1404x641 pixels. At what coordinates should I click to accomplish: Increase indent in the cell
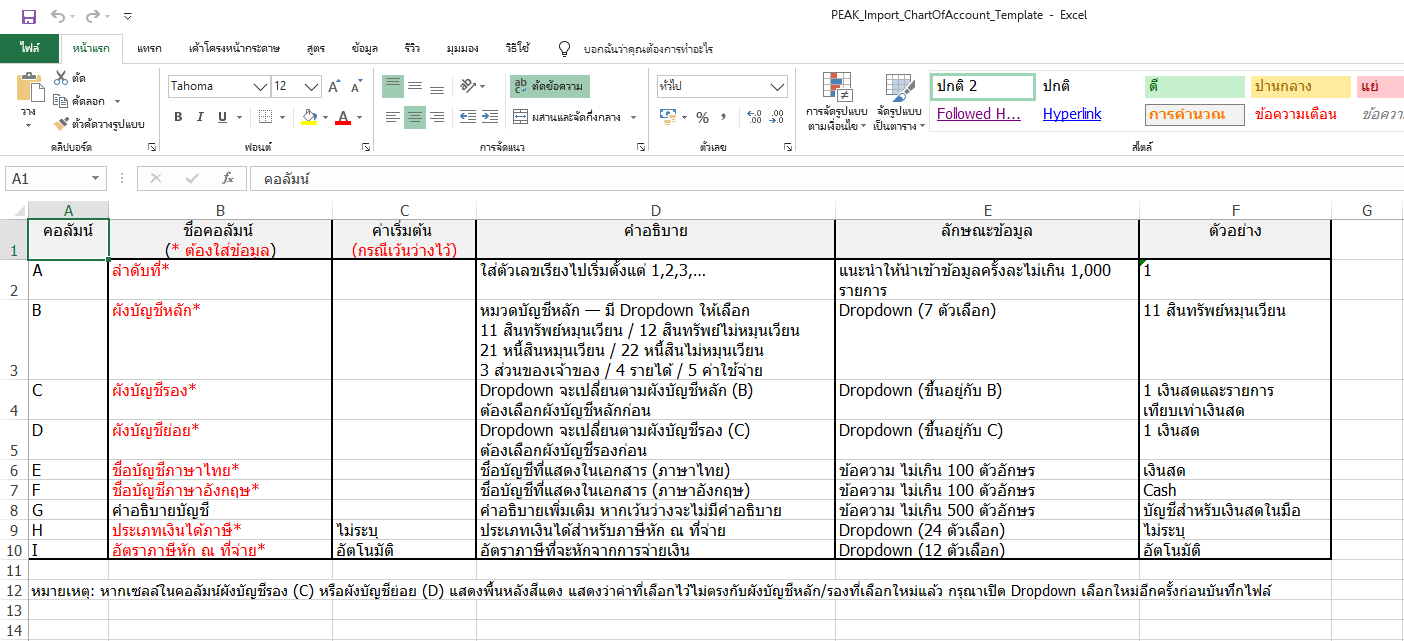(489, 117)
